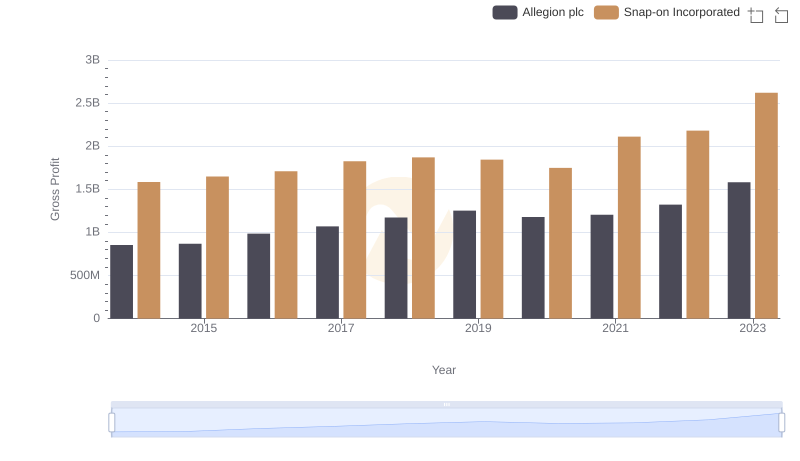
Task: Click the Snap-on bar for 2021
Action: 629,227
